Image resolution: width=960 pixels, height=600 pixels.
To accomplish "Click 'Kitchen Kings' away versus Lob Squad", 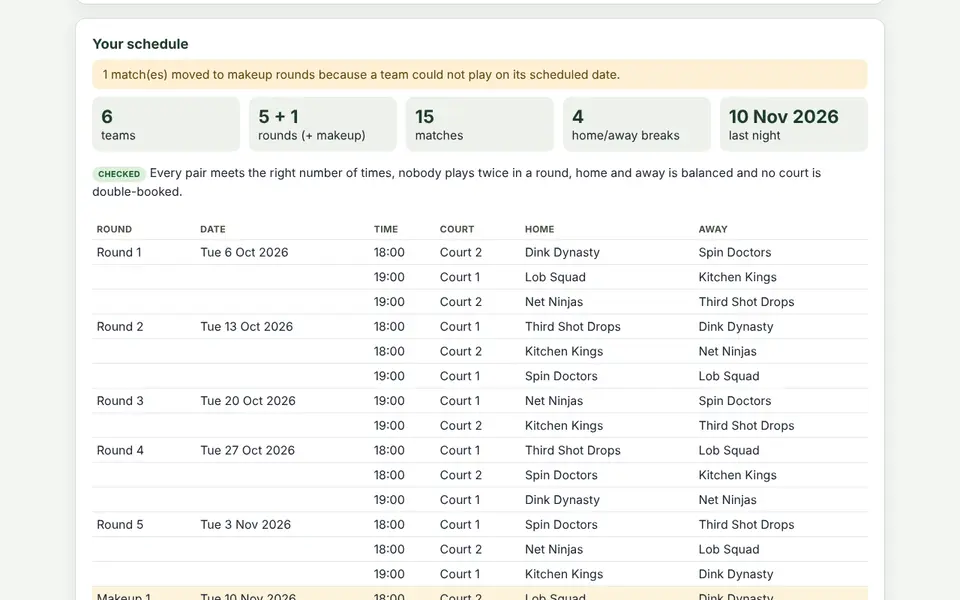I will [737, 277].
